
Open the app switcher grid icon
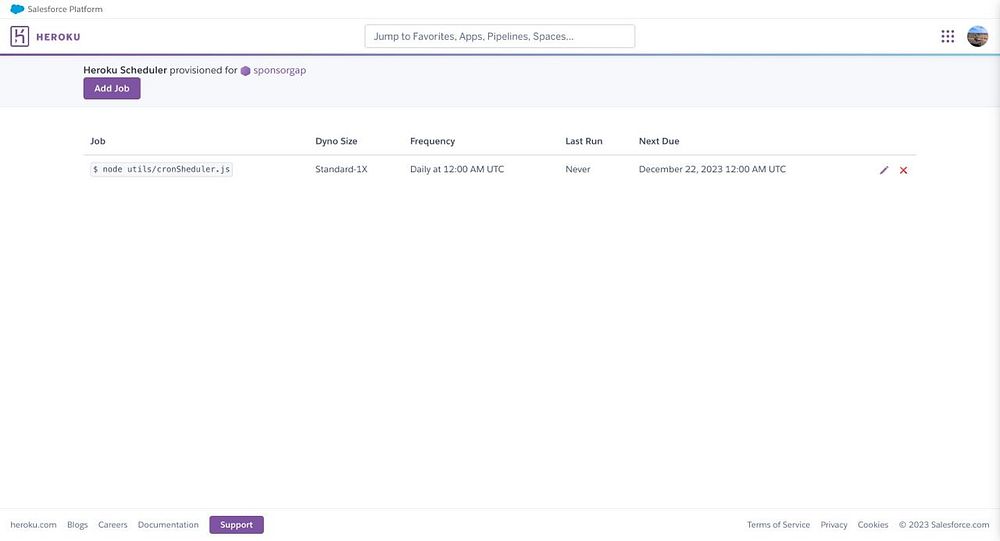coord(948,36)
